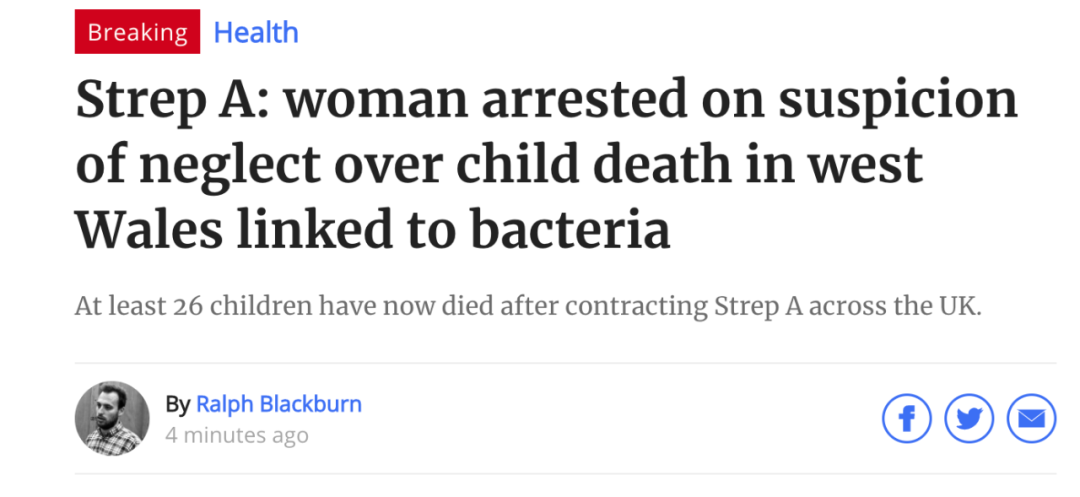The height and width of the screenshot is (497, 1080).
Task: Click the 'At least 26 children' subheading
Action: coord(528,306)
